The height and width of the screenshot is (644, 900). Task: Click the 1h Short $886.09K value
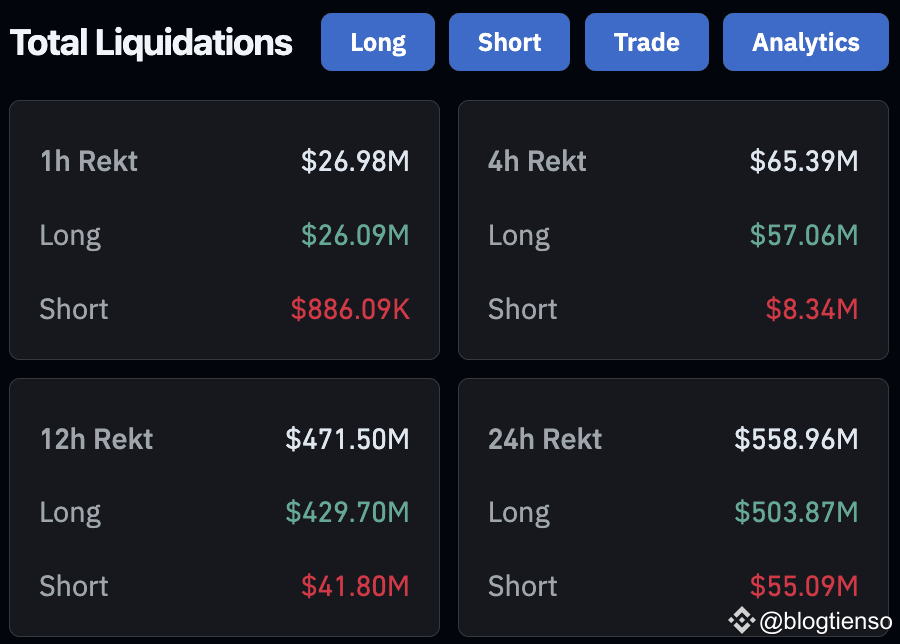tap(350, 309)
